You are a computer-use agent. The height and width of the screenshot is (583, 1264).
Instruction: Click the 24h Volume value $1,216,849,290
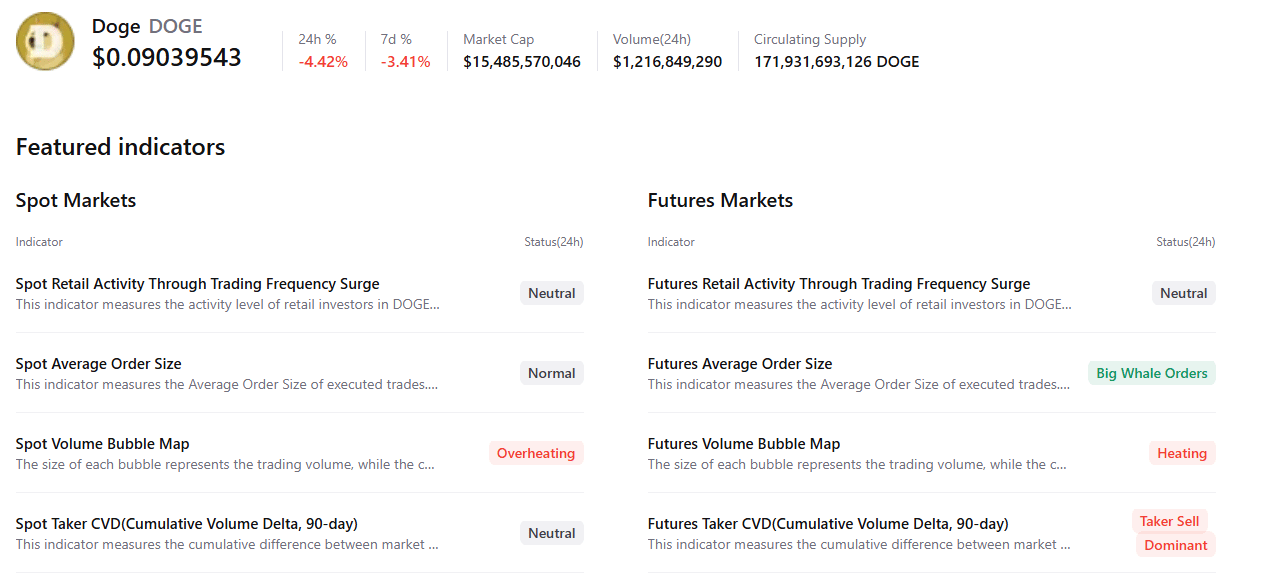coord(667,62)
